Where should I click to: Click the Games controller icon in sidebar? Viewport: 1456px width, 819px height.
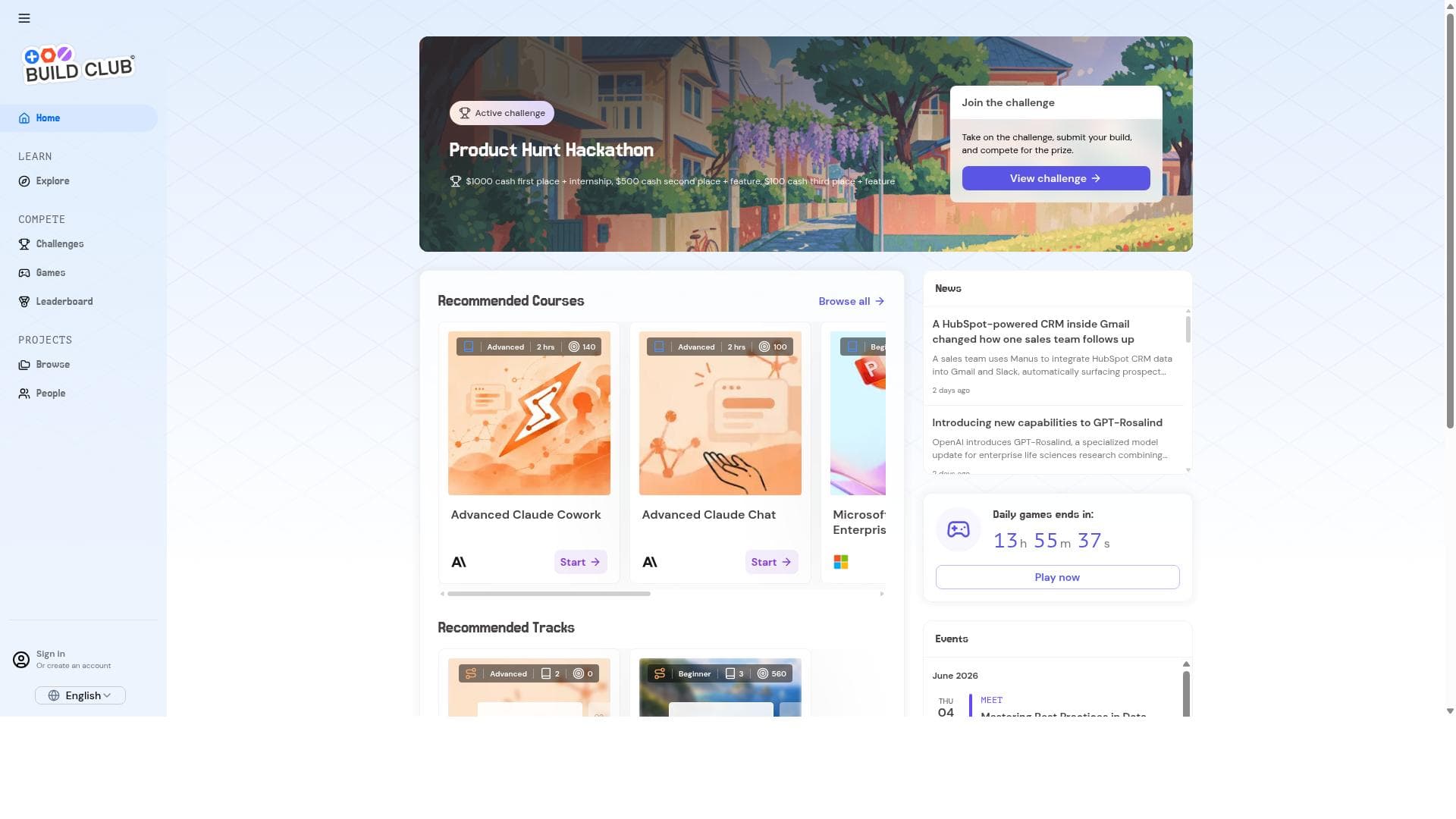pos(24,273)
